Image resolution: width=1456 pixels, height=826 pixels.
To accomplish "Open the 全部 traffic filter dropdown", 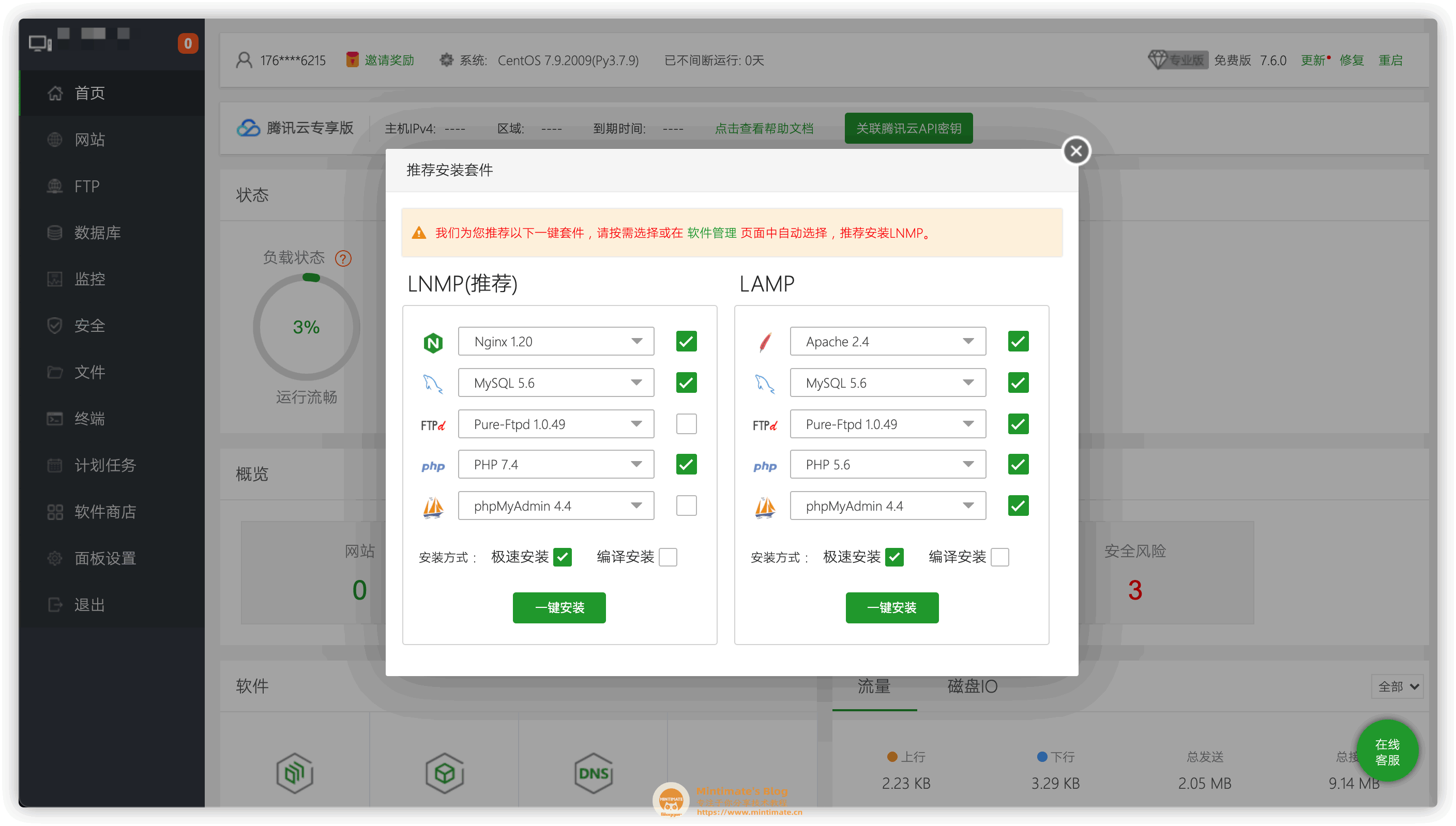I will (x=1397, y=686).
